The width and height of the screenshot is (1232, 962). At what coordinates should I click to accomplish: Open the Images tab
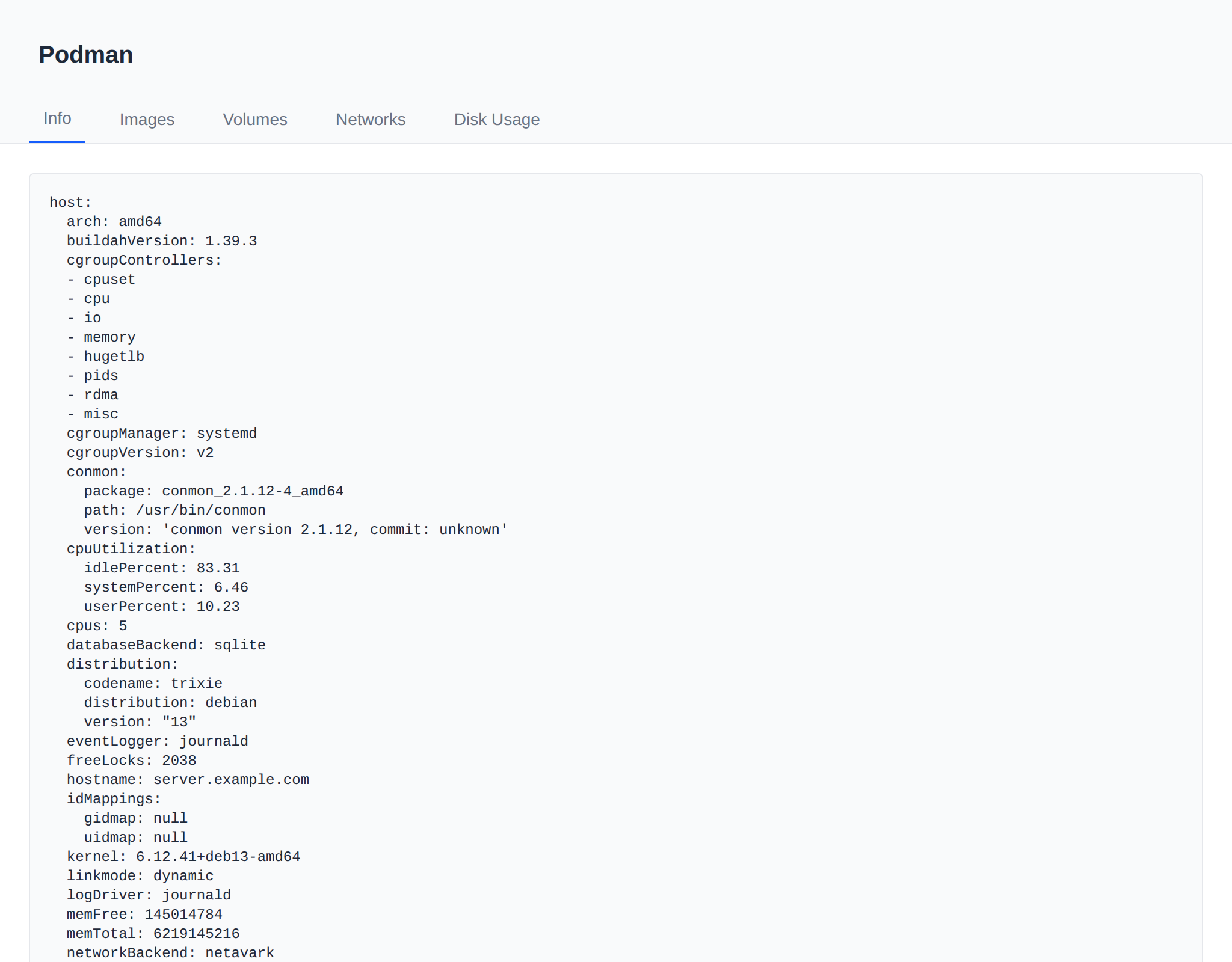click(x=147, y=120)
